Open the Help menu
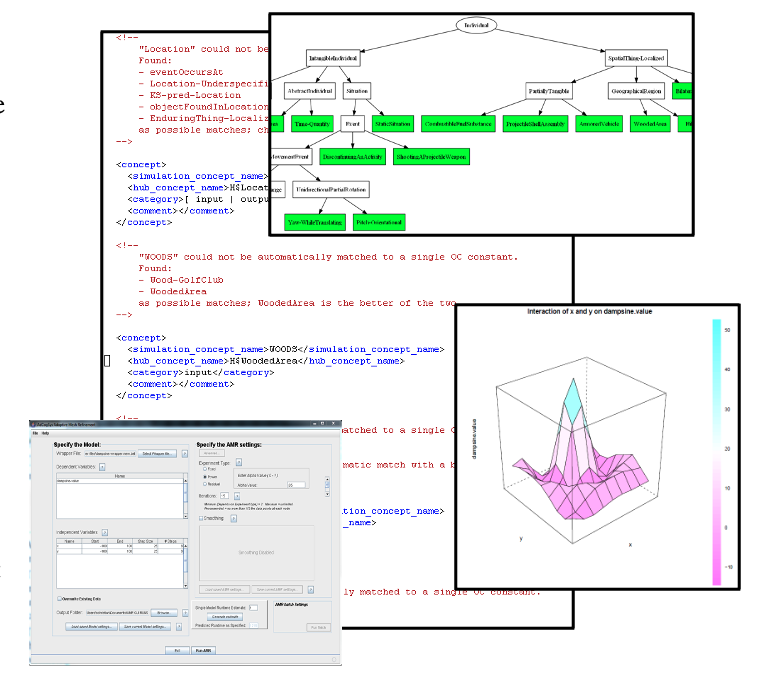764x687 pixels. (45, 433)
